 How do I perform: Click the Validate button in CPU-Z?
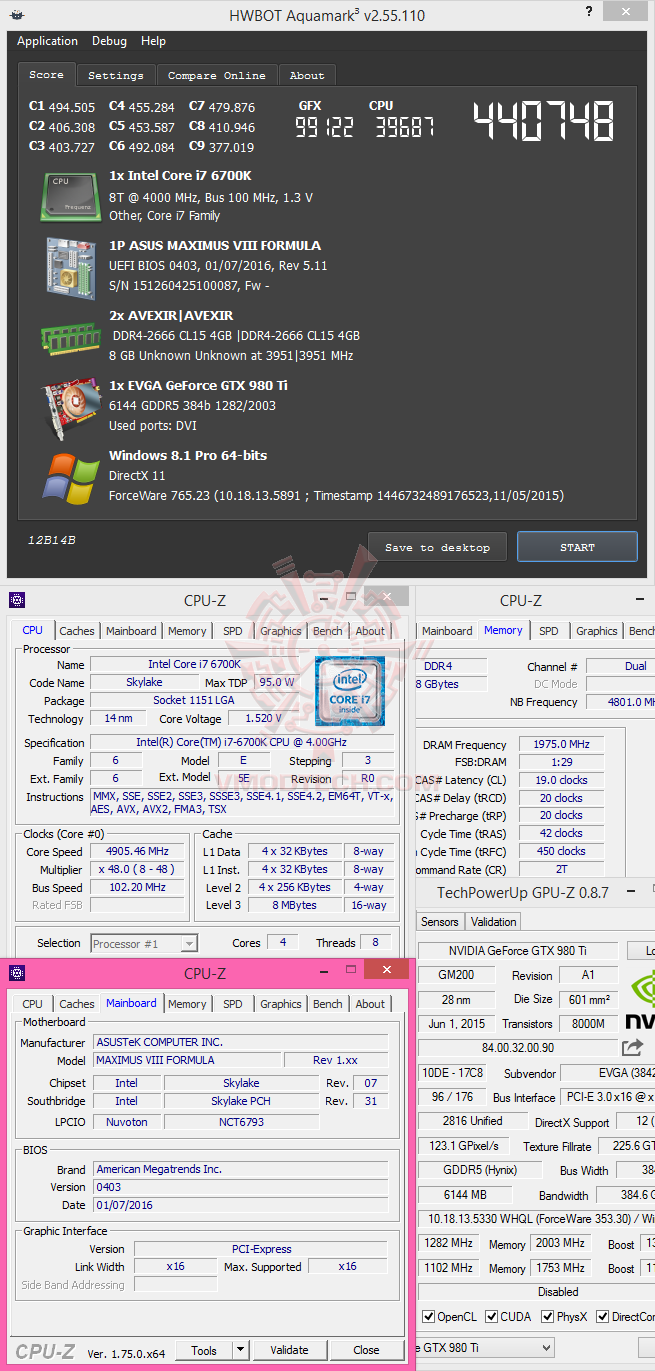click(x=289, y=1350)
